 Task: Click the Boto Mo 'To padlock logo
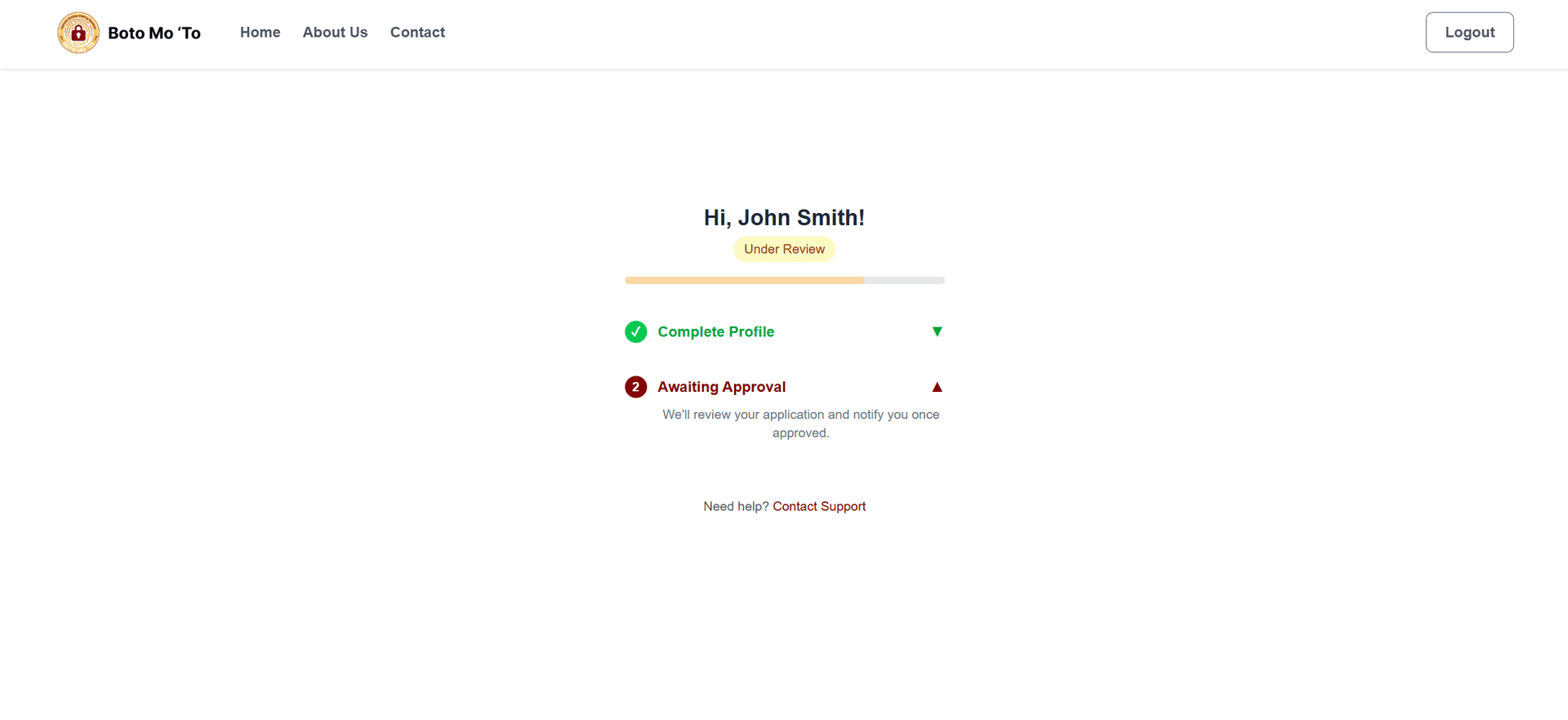tap(78, 33)
